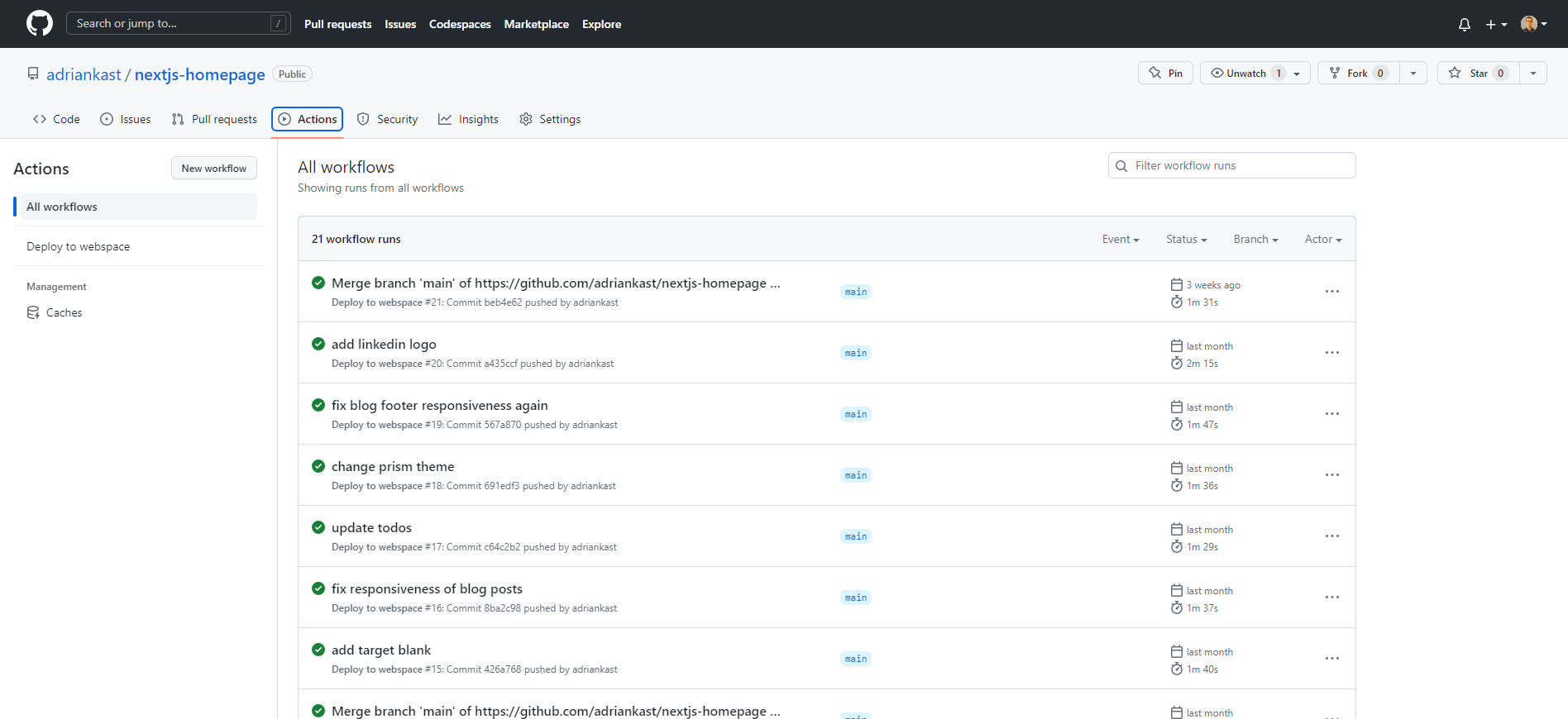The width and height of the screenshot is (1568, 719).
Task: Click the search icon in the filter box
Action: coord(1121,166)
